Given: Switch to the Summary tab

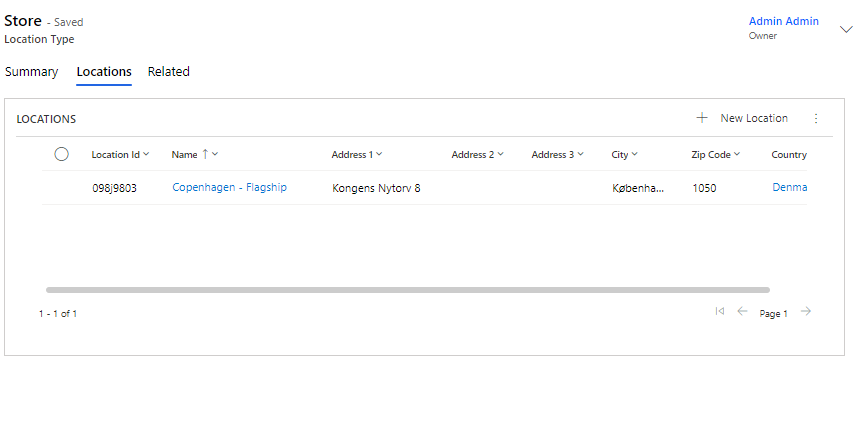Looking at the screenshot, I should coord(31,72).
